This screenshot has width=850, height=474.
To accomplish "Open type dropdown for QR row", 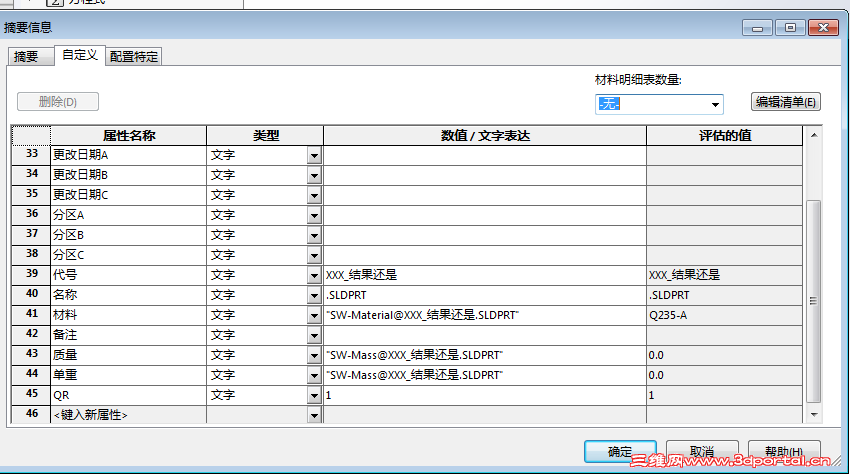I will (x=314, y=396).
